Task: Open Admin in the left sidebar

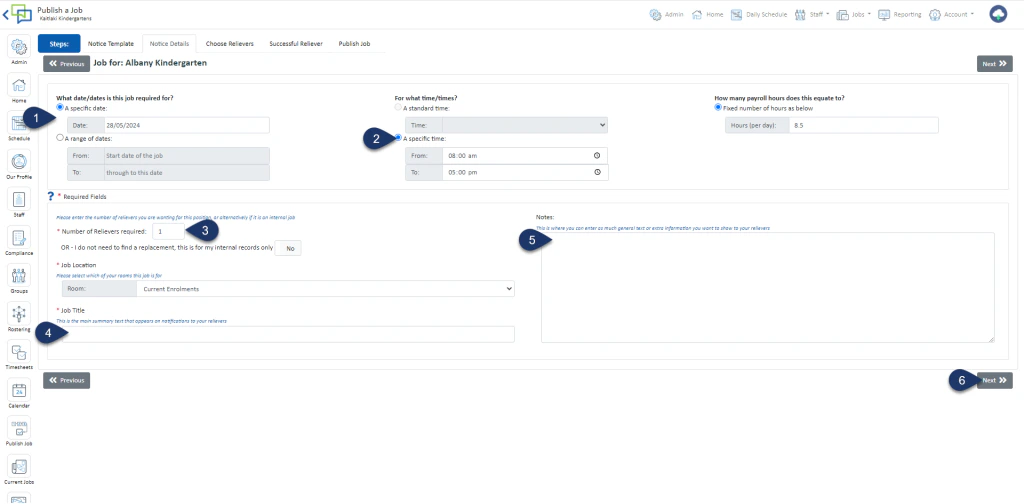Action: [x=20, y=48]
